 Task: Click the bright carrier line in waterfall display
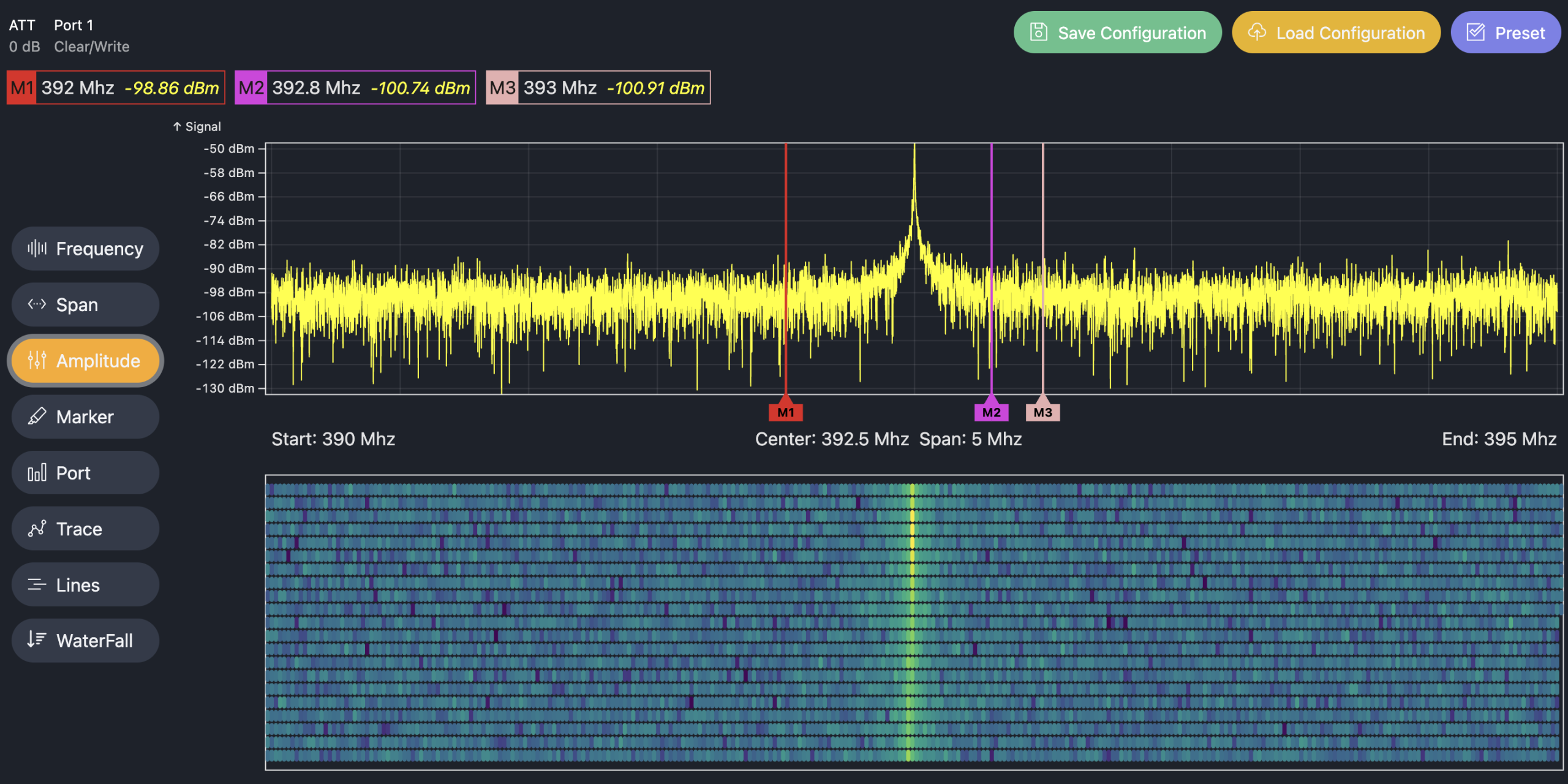(x=911, y=622)
